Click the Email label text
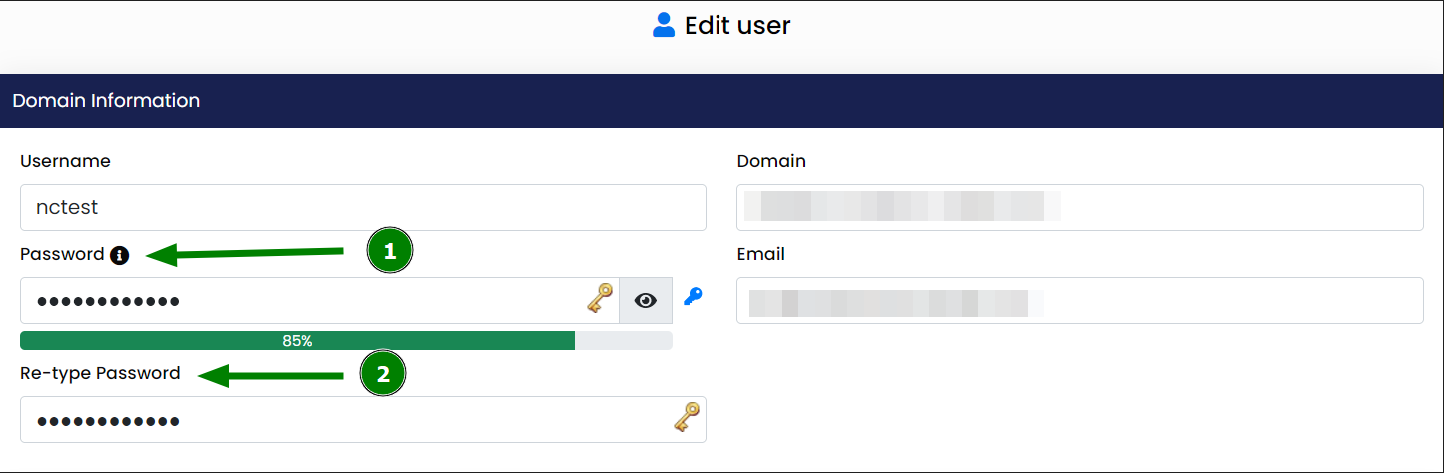This screenshot has width=1444, height=473. pos(760,254)
